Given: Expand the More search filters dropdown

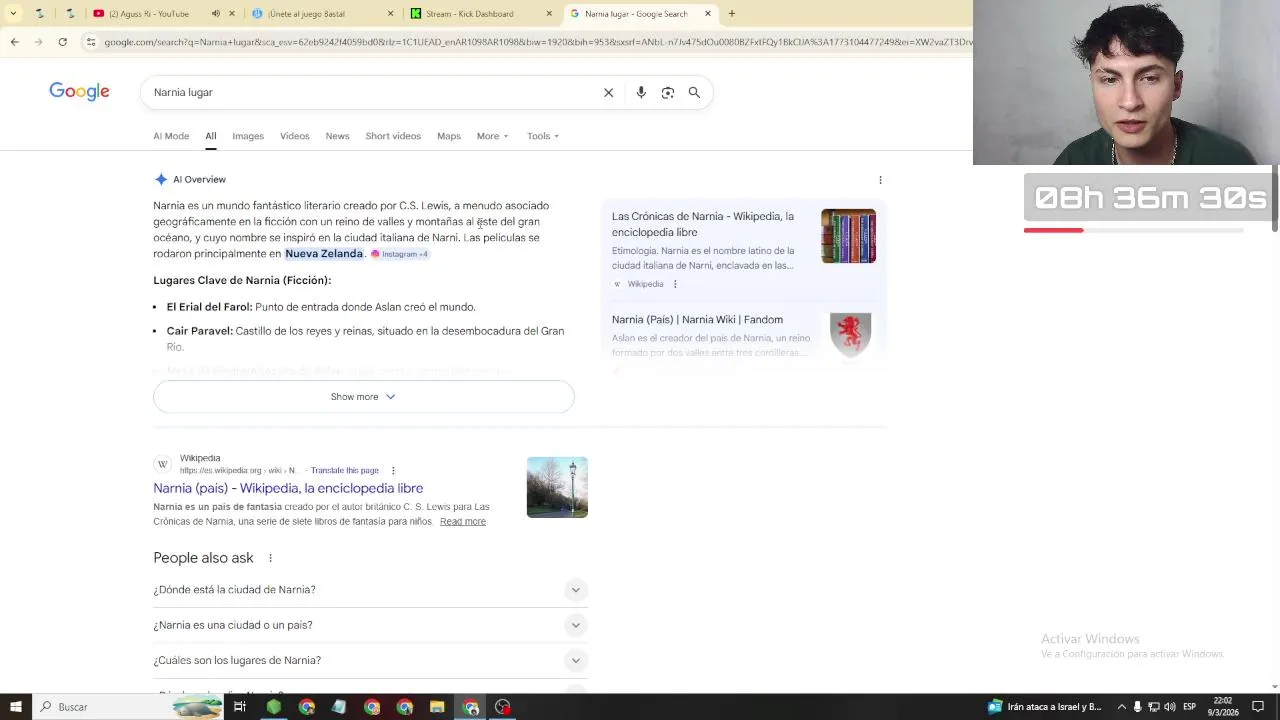Looking at the screenshot, I should point(492,136).
